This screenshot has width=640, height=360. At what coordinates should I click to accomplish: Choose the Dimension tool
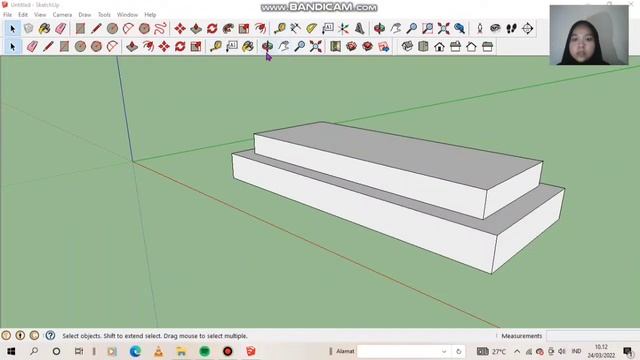pos(295,29)
